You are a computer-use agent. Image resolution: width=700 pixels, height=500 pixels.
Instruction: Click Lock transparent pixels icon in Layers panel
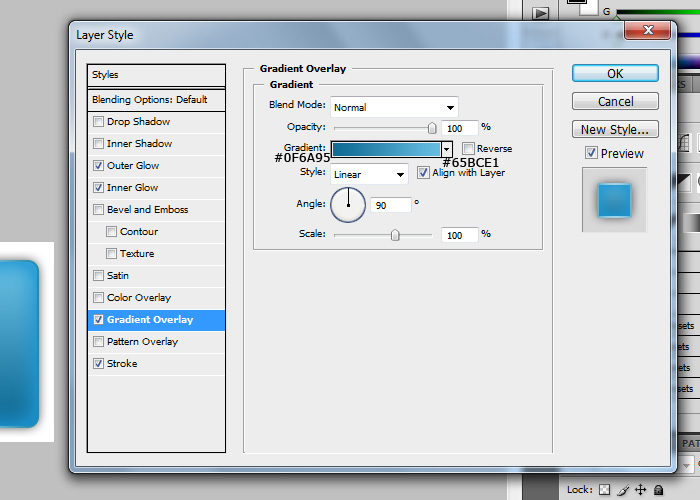click(x=604, y=490)
